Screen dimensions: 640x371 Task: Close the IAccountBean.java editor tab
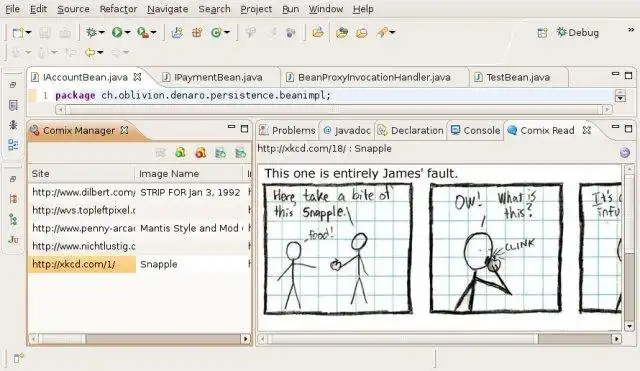138,77
